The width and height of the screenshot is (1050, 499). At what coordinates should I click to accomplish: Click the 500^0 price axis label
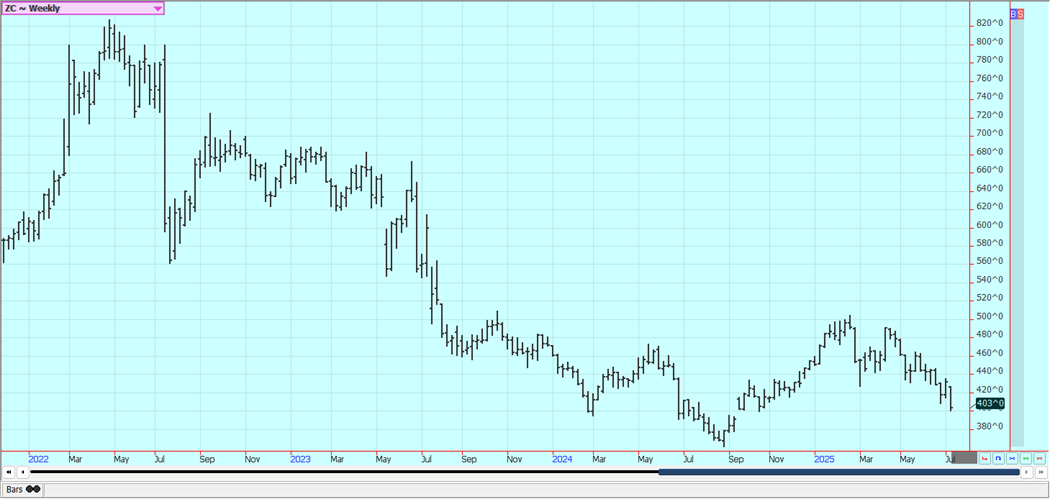pos(990,316)
